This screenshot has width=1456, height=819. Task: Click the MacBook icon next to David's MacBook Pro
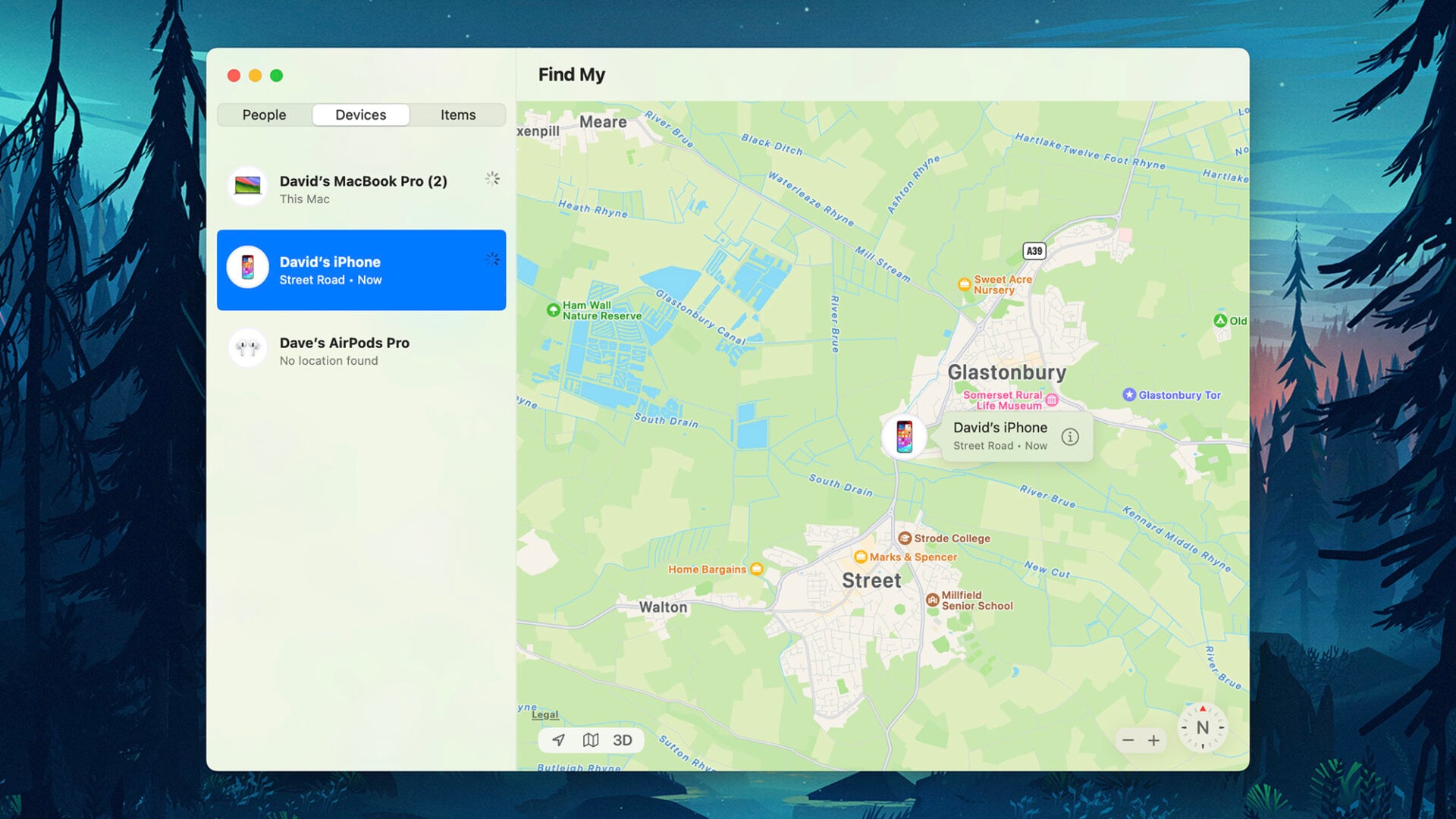tap(247, 186)
